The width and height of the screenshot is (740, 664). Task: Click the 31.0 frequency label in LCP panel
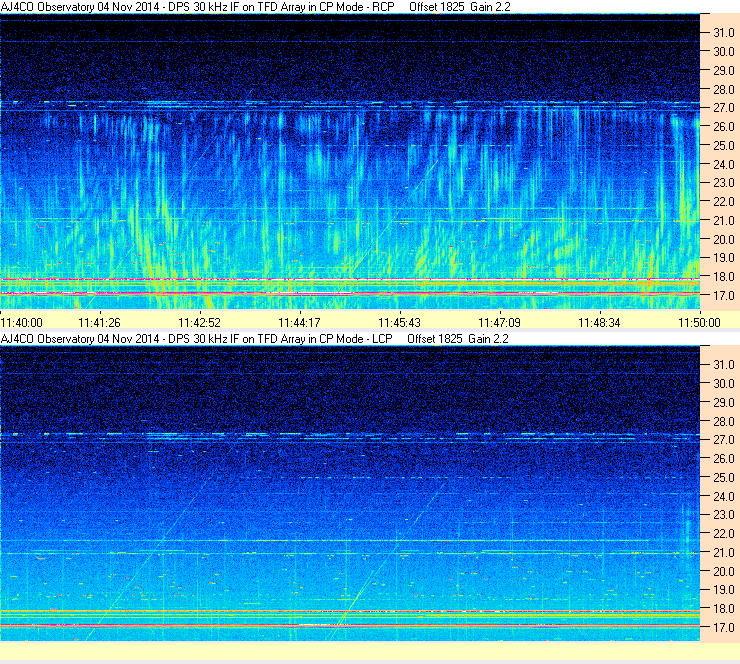(x=724, y=365)
